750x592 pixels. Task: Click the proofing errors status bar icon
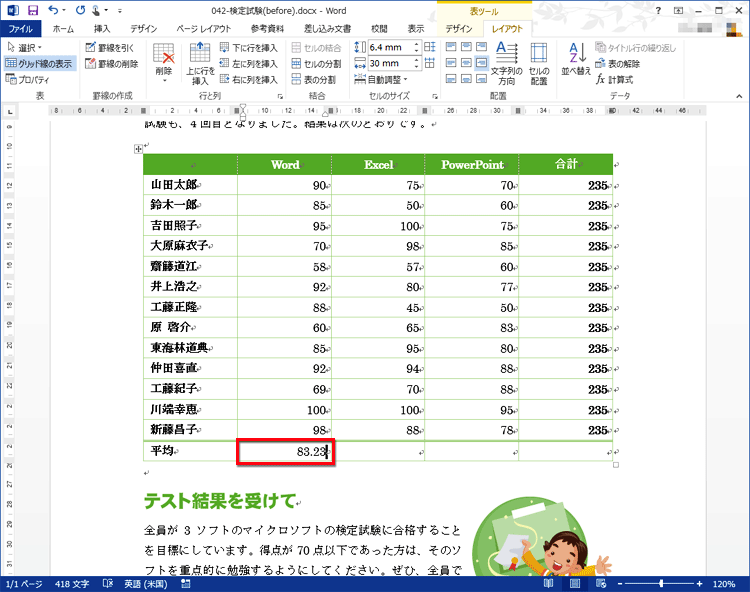point(108,583)
